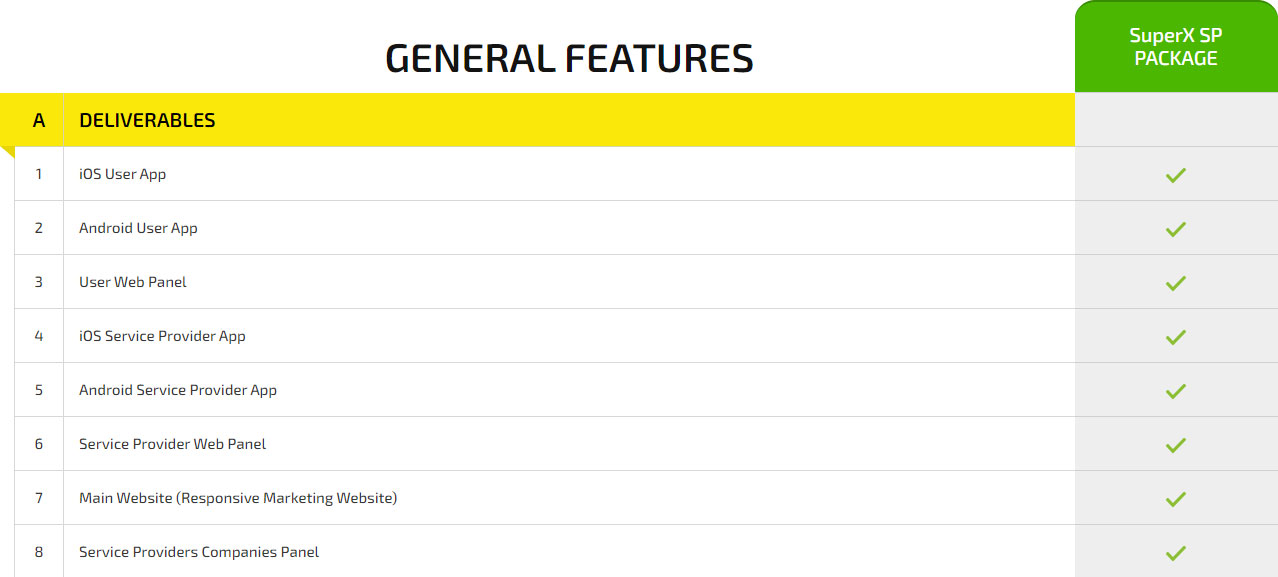Click the checkmark in User Web Panel row
Image resolution: width=1278 pixels, height=577 pixels.
click(x=1175, y=283)
